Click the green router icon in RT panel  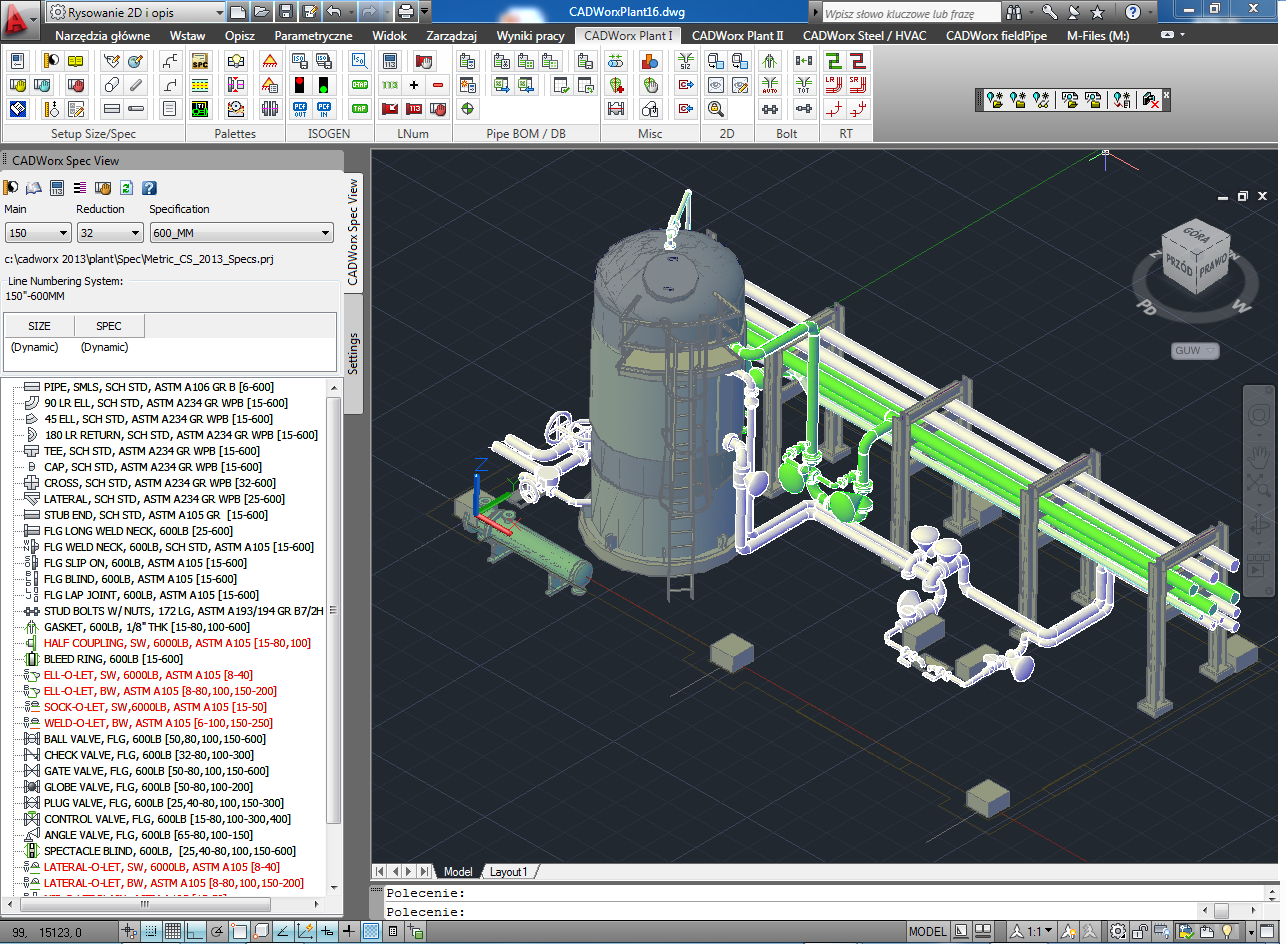[x=833, y=61]
